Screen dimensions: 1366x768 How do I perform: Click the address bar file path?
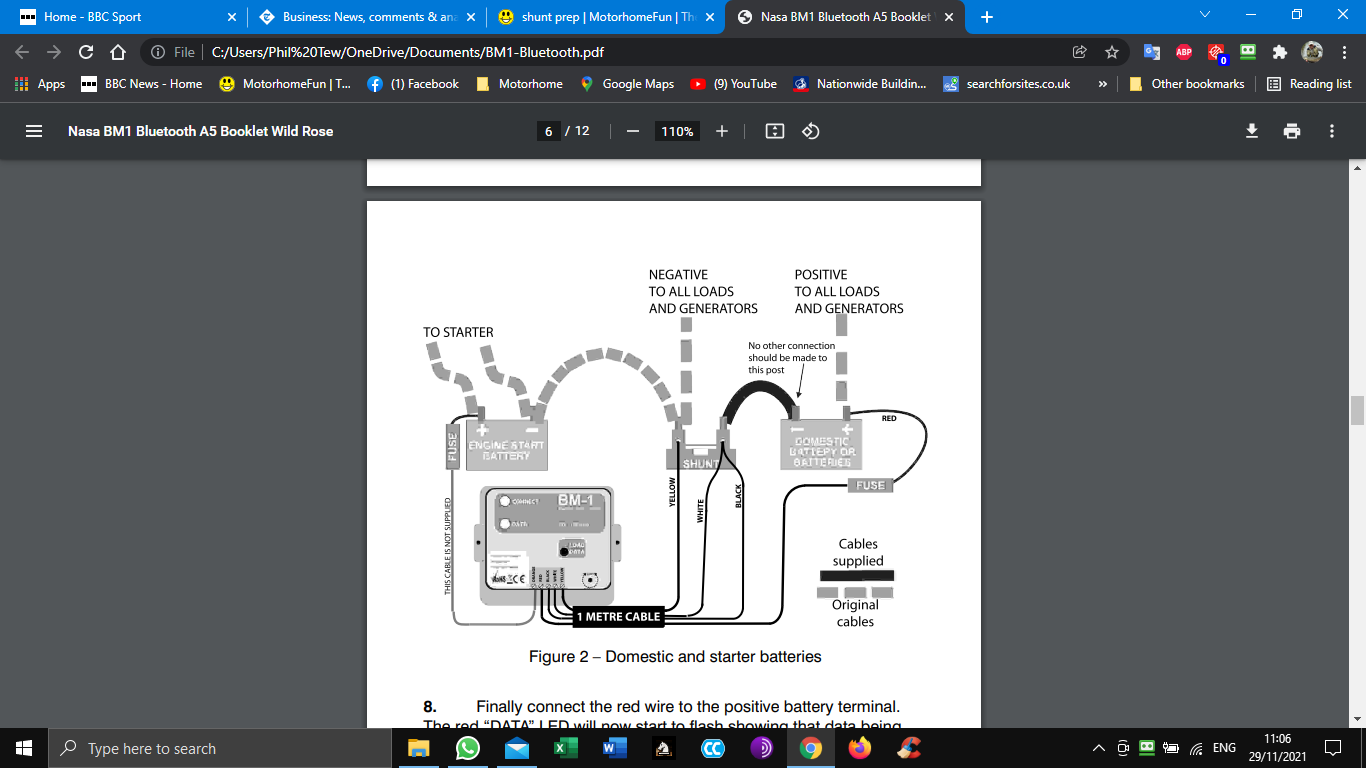coord(407,52)
